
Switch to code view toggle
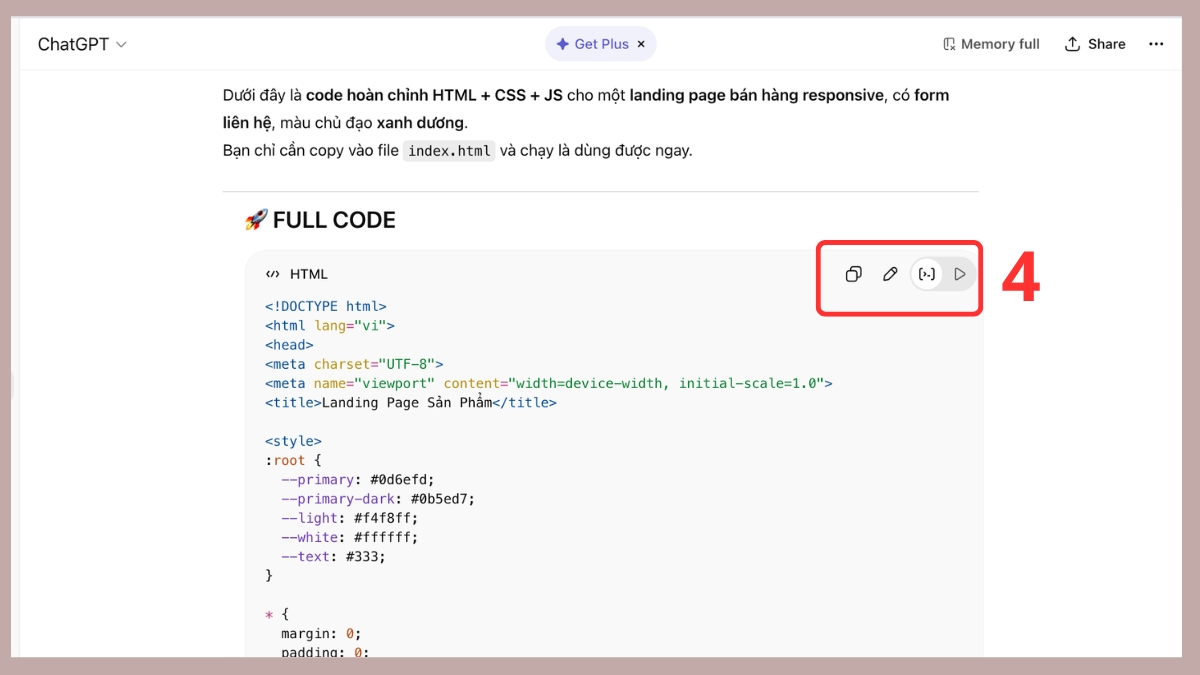[927, 274]
